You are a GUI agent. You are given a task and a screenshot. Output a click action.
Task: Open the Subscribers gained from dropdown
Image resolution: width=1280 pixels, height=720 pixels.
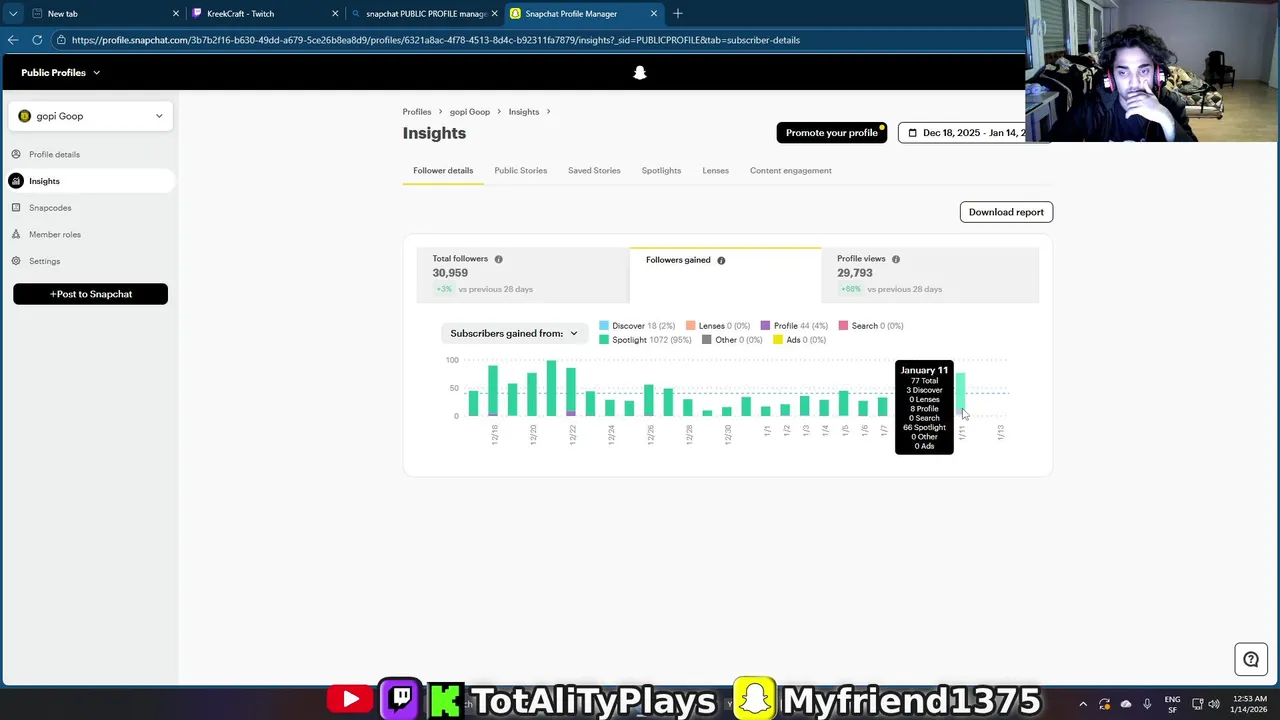tap(513, 333)
